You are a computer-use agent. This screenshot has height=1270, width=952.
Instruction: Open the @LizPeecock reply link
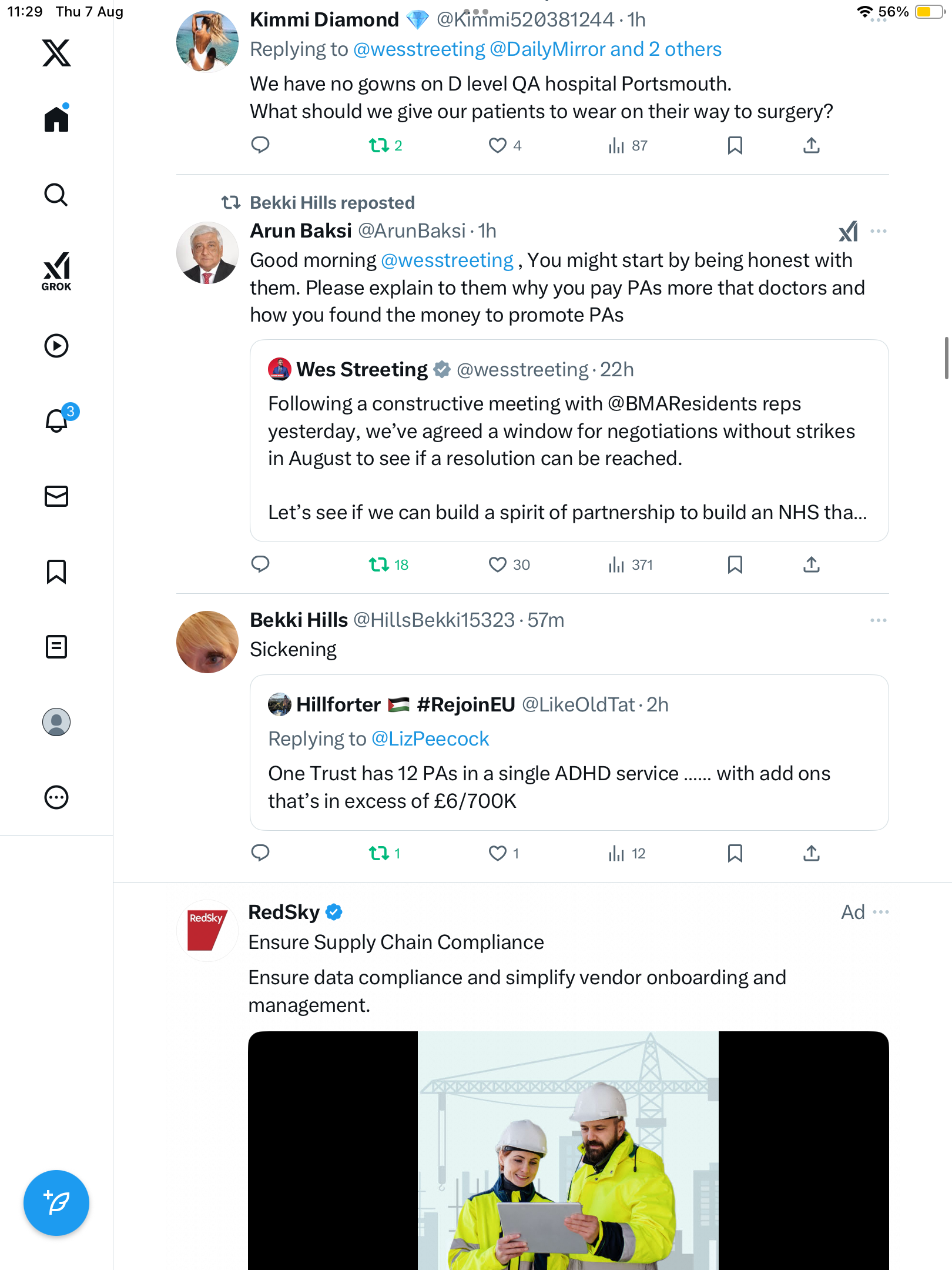(430, 739)
